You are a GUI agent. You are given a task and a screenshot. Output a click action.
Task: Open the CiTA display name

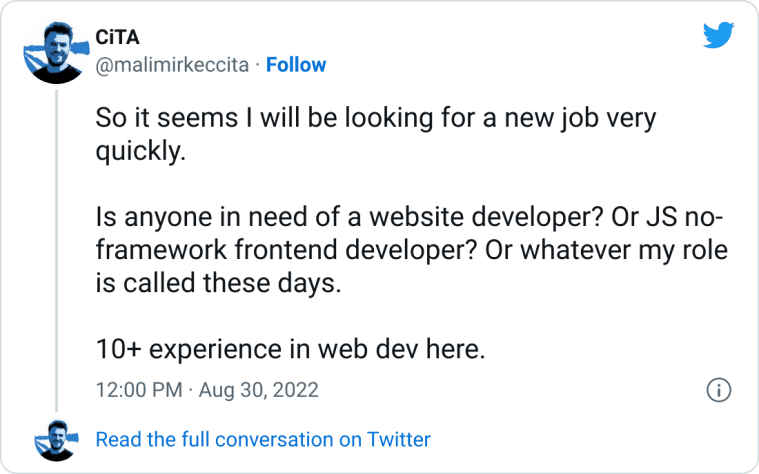tap(117, 37)
